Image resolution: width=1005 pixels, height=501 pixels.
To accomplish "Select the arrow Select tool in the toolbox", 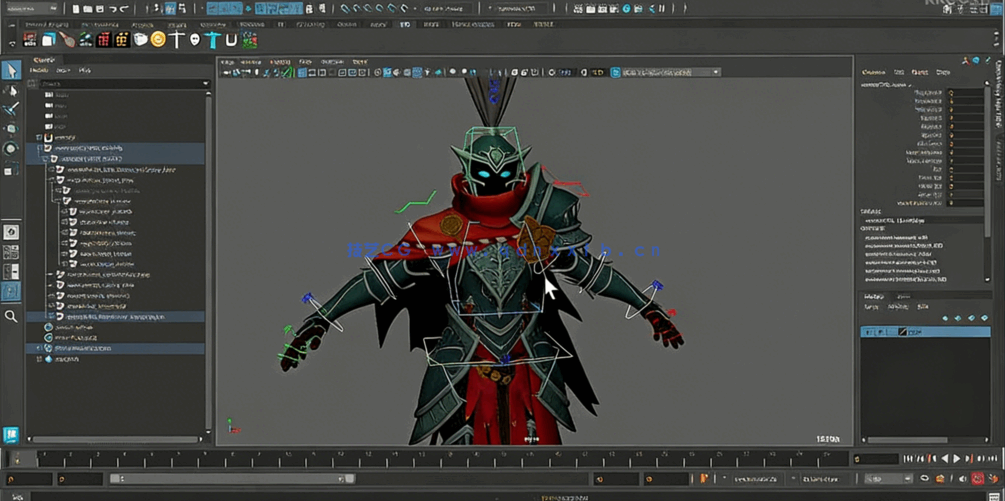I will point(11,70).
